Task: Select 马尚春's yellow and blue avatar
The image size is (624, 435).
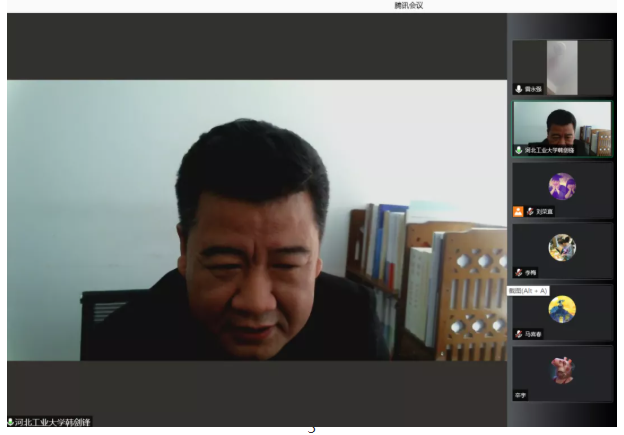Action: (562, 309)
